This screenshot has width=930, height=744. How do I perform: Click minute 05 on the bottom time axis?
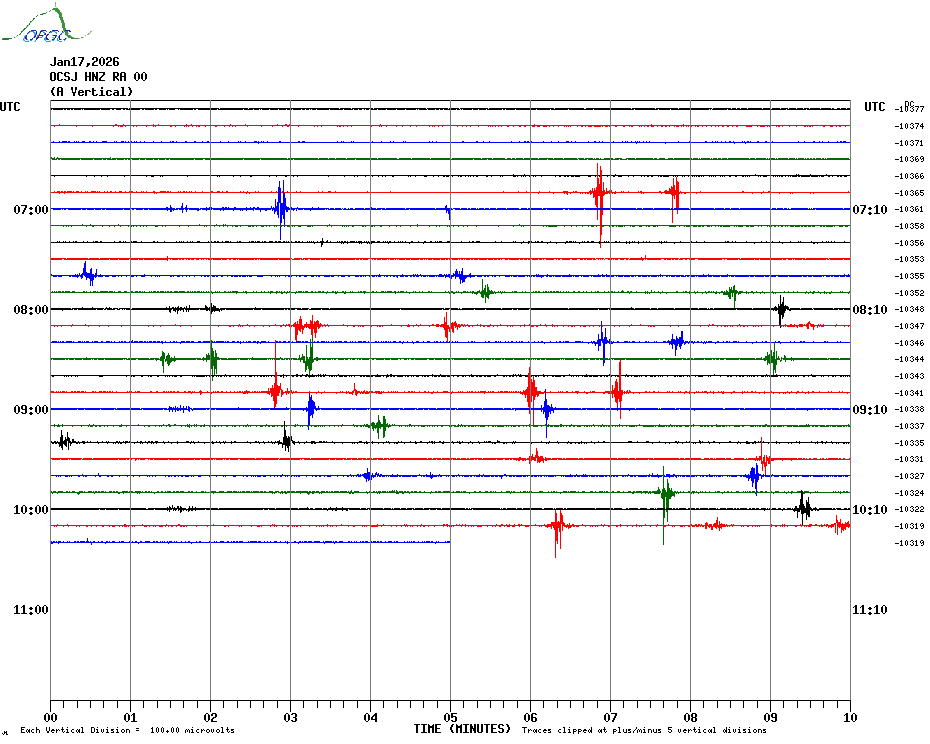tap(450, 717)
